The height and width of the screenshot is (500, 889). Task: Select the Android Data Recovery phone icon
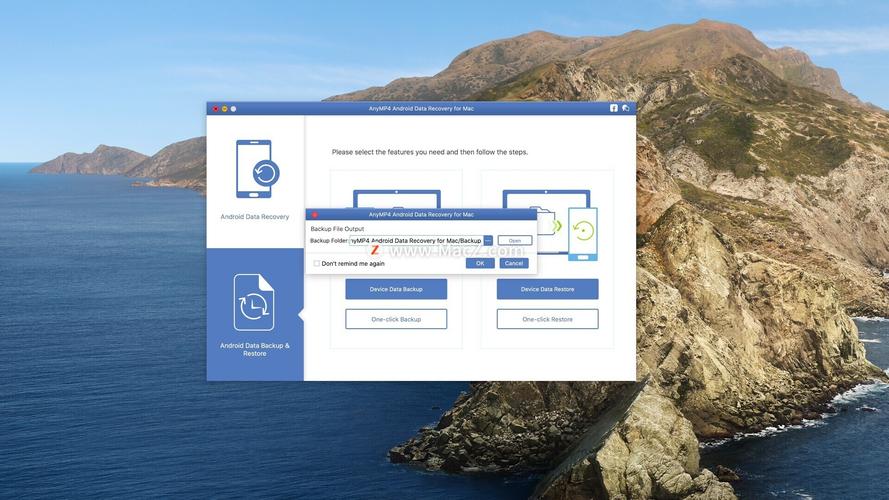click(x=254, y=168)
